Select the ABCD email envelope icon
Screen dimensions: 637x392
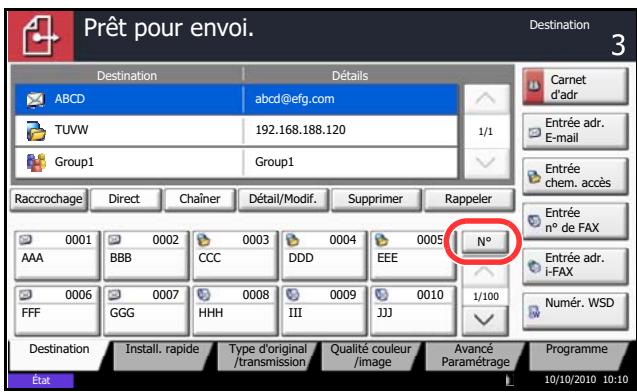point(36,100)
